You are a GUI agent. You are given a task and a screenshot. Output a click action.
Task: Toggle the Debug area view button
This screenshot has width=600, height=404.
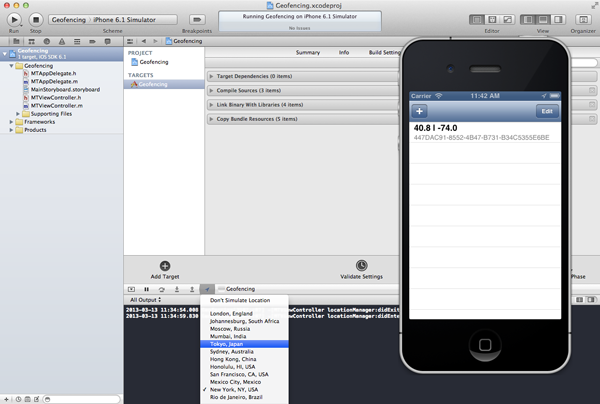pyautogui.click(x=543, y=20)
